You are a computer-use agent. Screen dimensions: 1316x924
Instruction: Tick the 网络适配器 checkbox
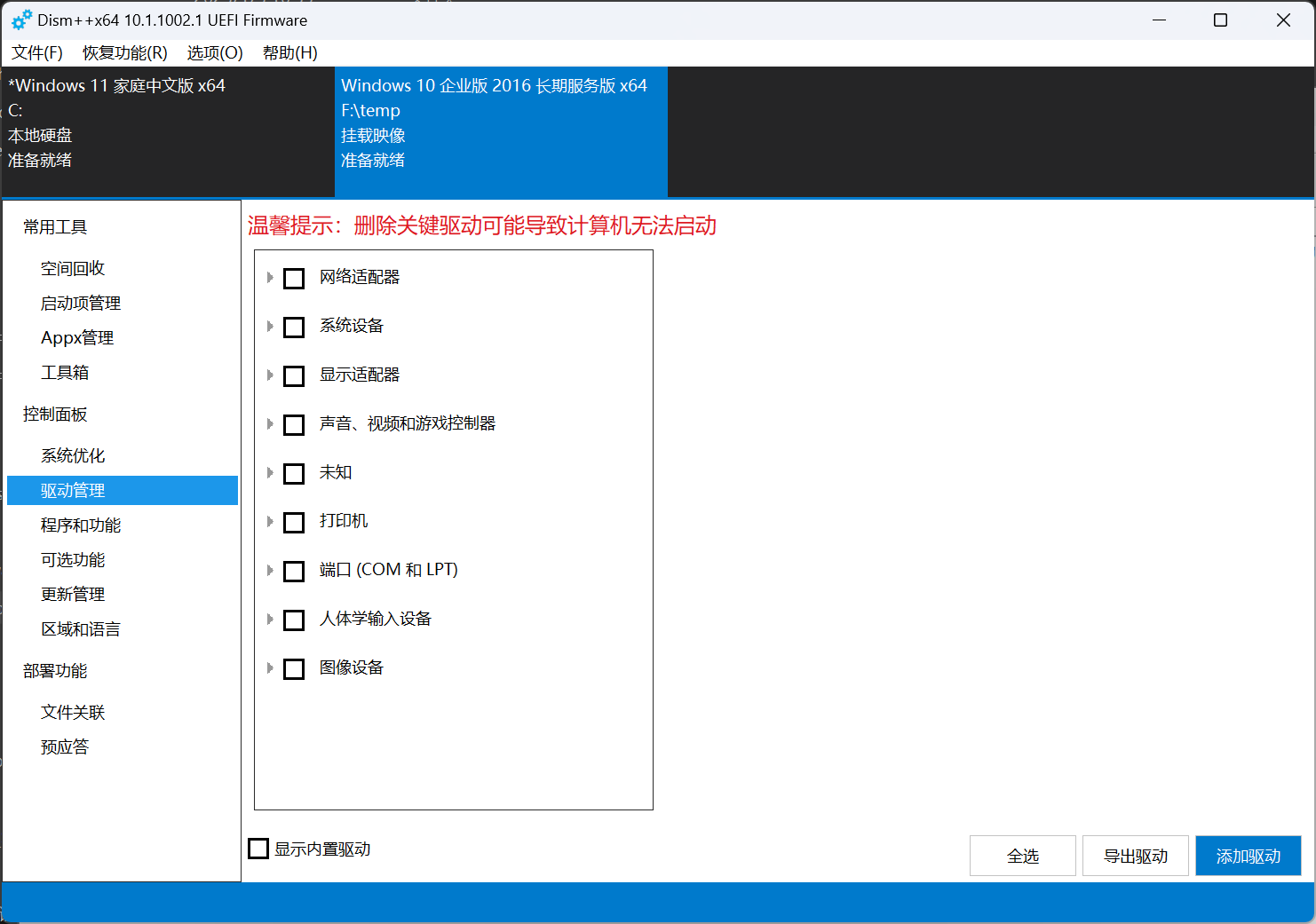[294, 278]
